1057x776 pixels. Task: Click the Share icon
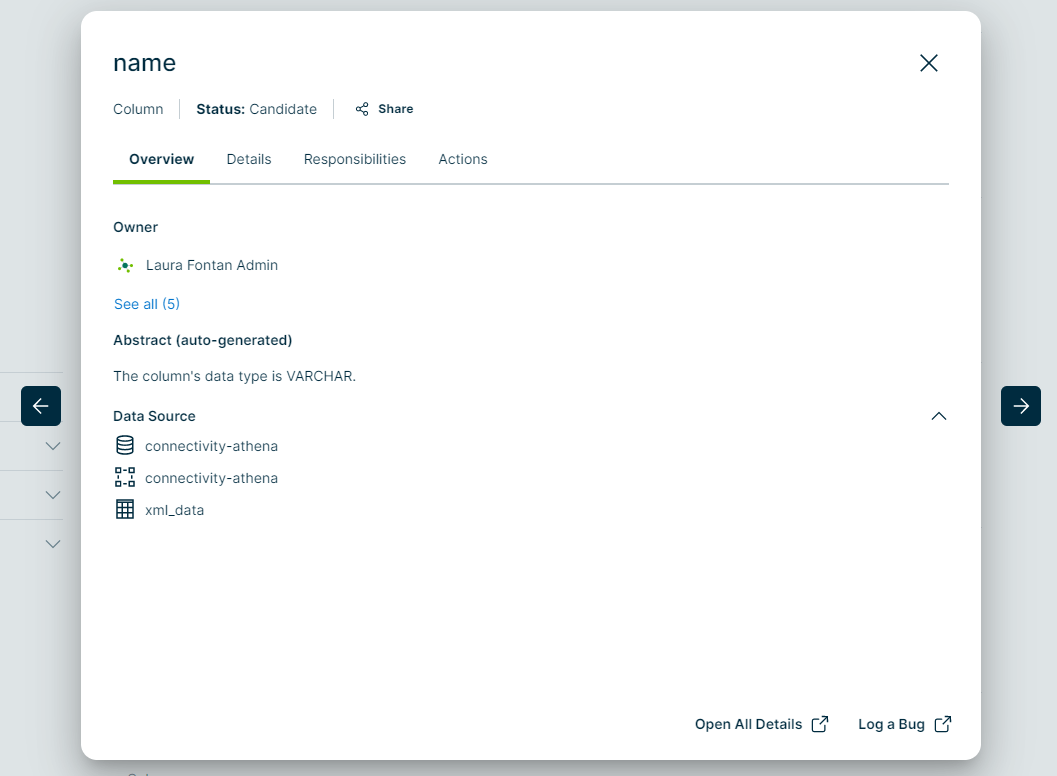(x=362, y=109)
